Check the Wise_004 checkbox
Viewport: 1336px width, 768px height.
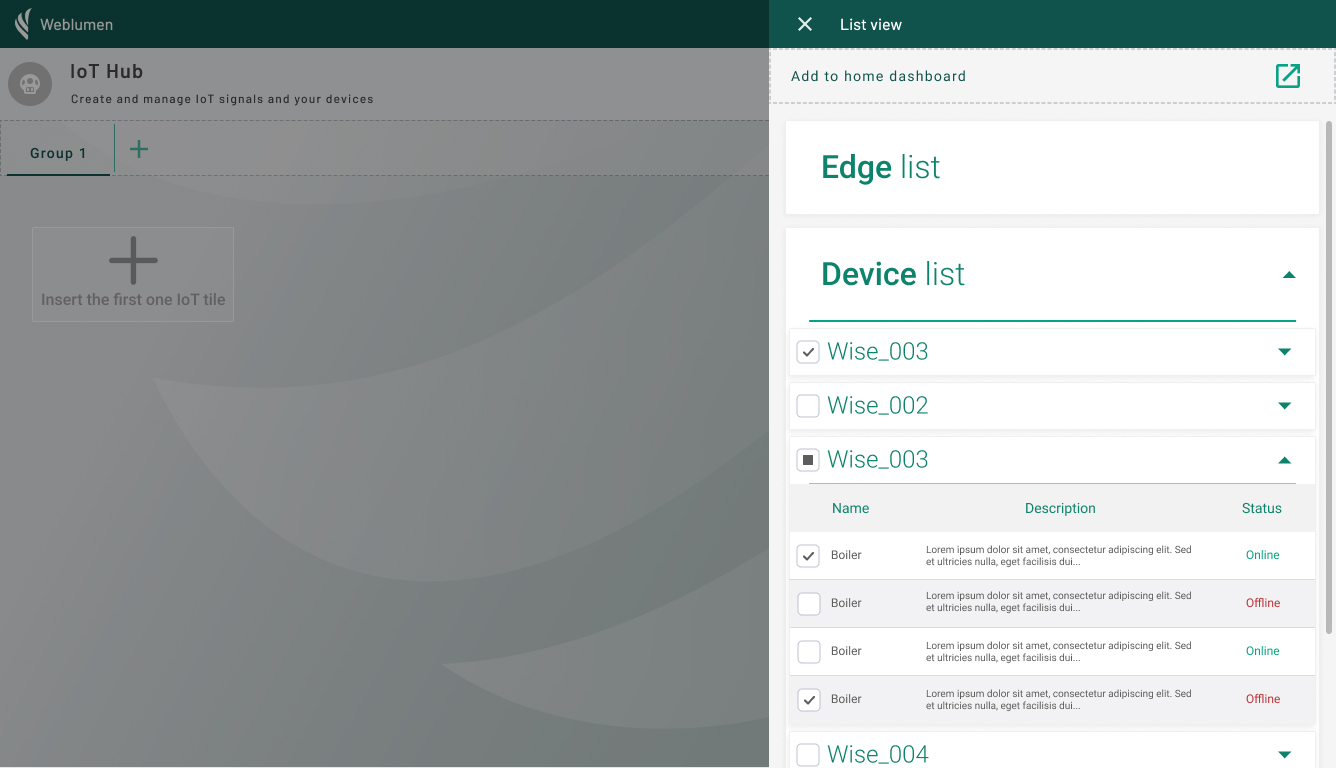coord(808,755)
